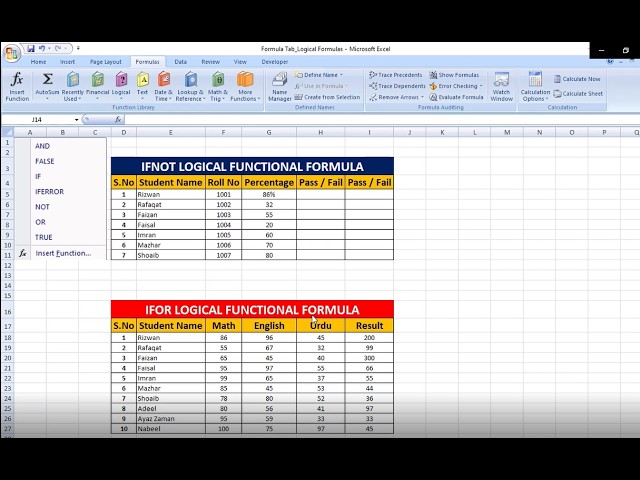Open the Text functions library
640x480 pixels.
coord(142,86)
